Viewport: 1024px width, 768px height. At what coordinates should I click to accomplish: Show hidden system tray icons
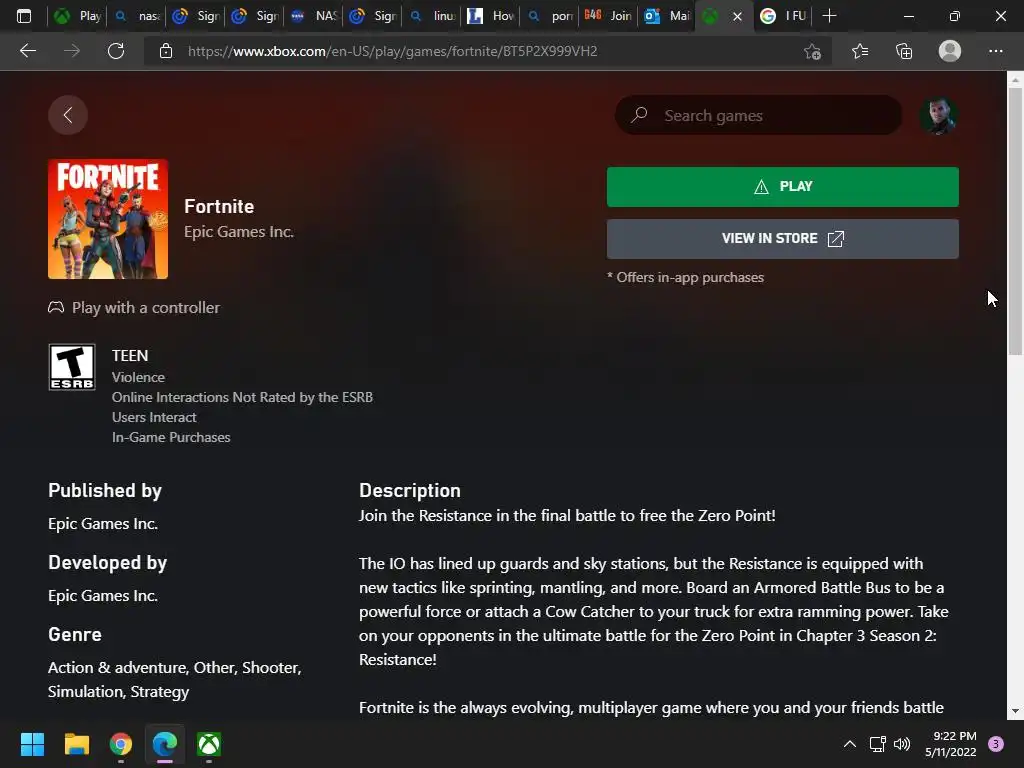point(850,744)
